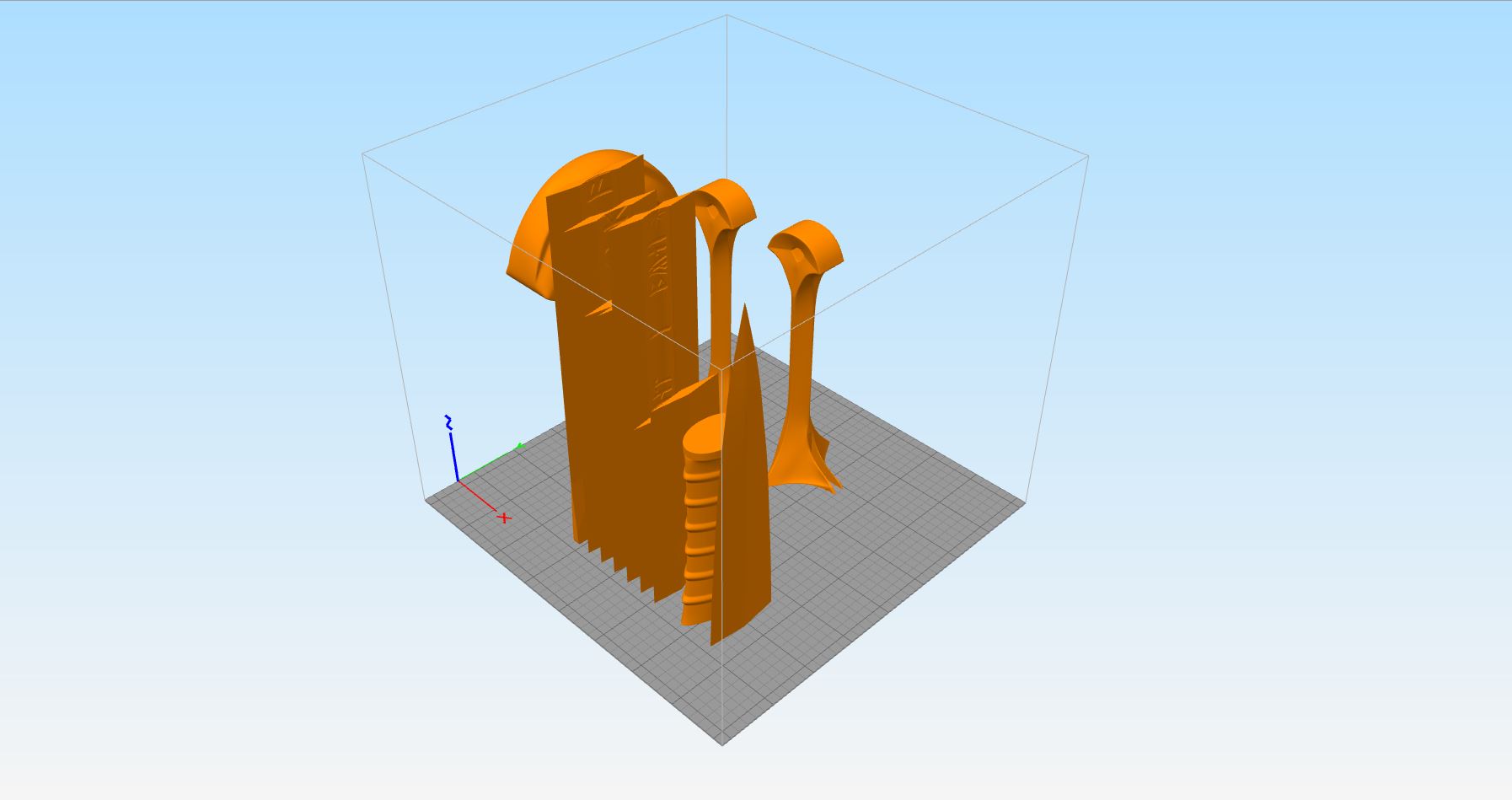Click the blue Z axis label

pyautogui.click(x=450, y=423)
